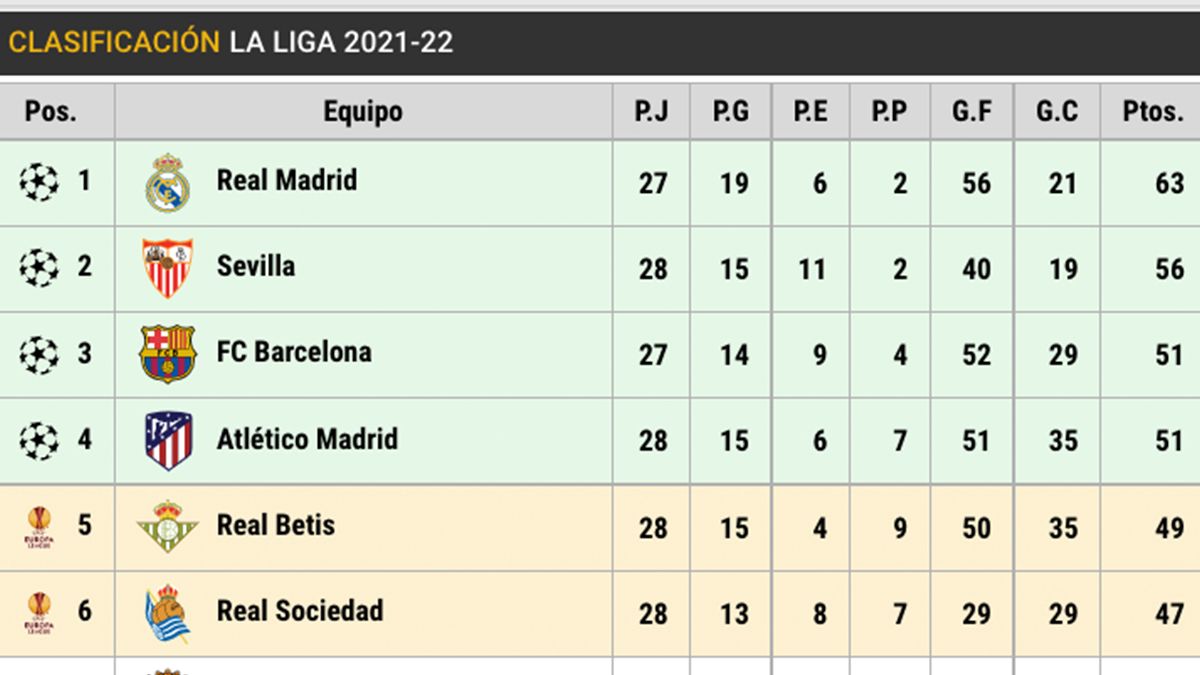The height and width of the screenshot is (675, 1200).
Task: Click Champions League icon beside position 1
Action: click(39, 182)
